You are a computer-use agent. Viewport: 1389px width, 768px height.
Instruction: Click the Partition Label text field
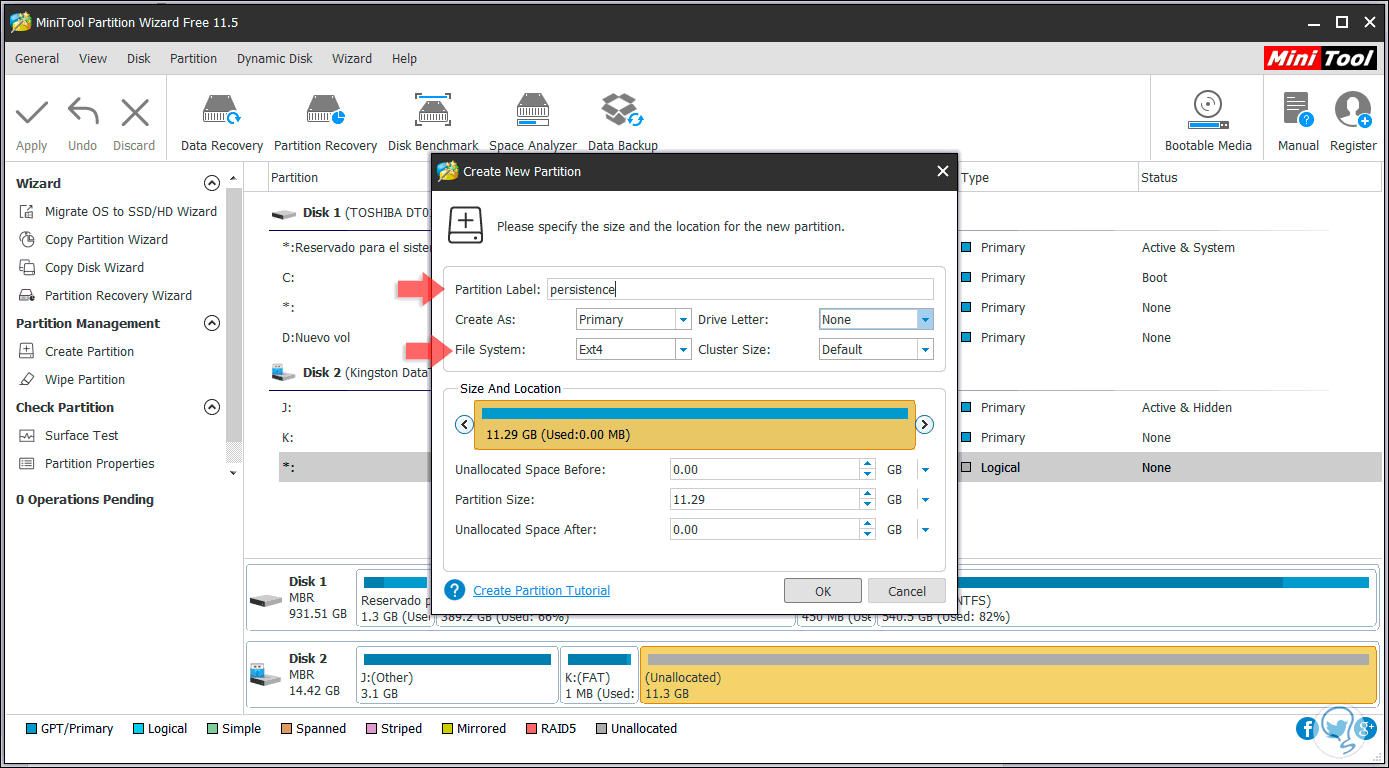click(x=740, y=289)
